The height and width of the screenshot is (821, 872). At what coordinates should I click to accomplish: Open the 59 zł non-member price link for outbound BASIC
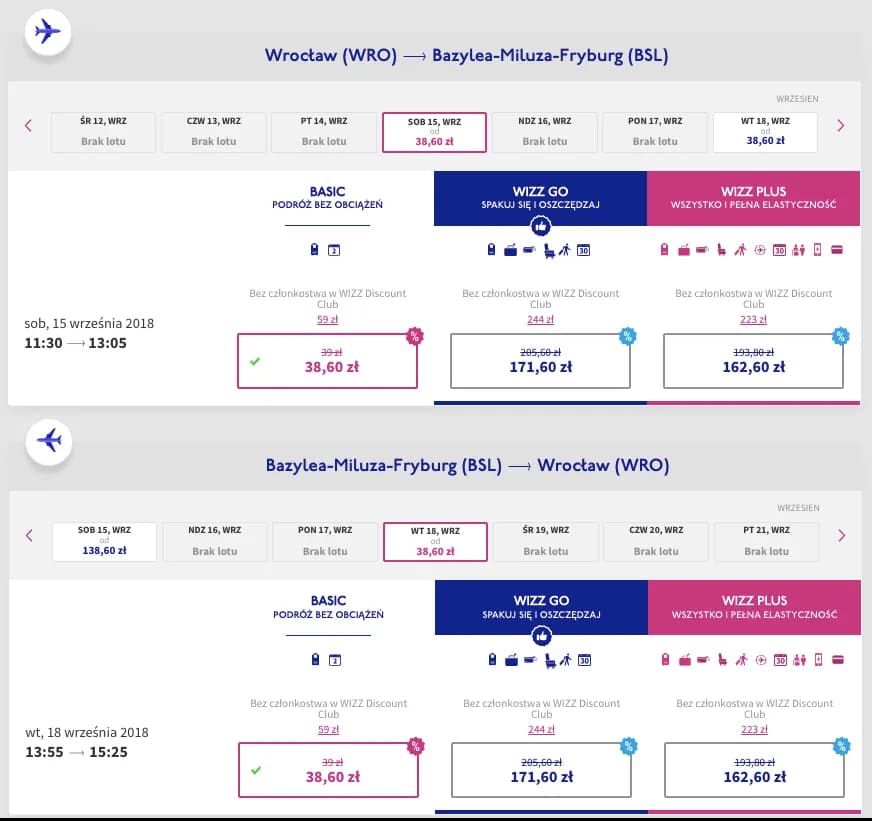click(327, 320)
